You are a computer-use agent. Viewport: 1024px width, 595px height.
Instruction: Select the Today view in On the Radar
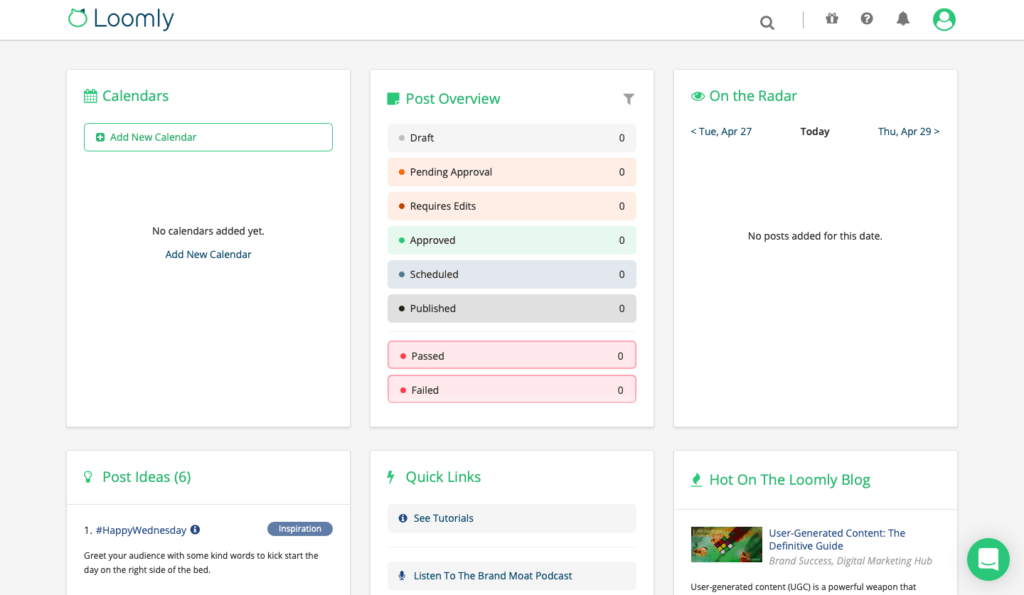[x=814, y=131]
